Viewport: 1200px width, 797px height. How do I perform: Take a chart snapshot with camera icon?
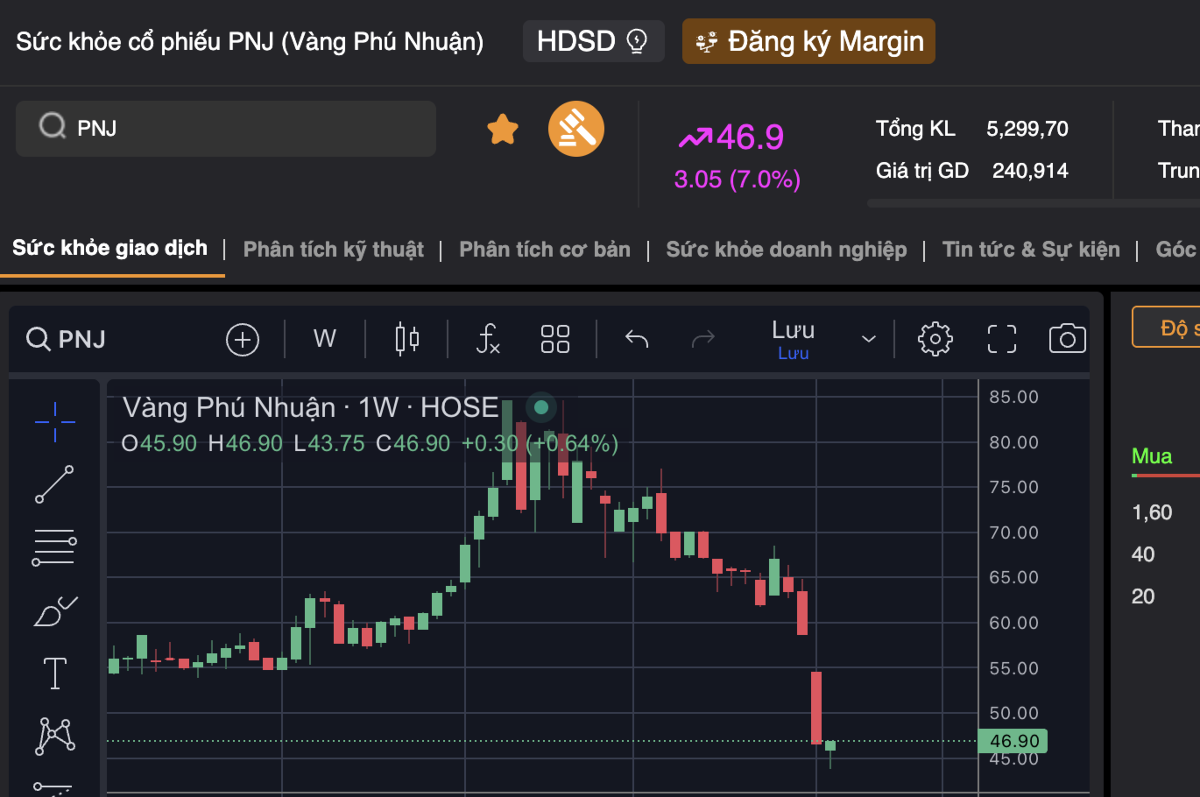[1067, 339]
